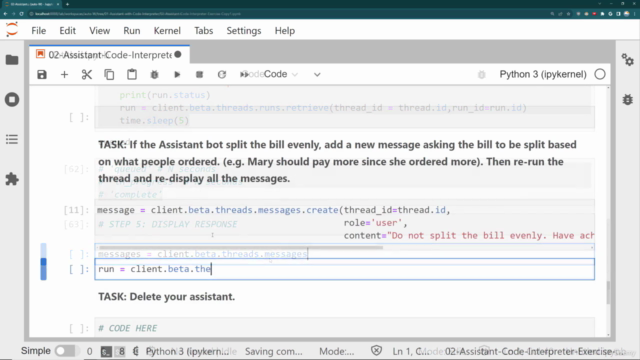The image size is (640, 360).
Task: Select the 02-Assistant-Code-Interpreter notebook tab
Action: [x=109, y=55]
